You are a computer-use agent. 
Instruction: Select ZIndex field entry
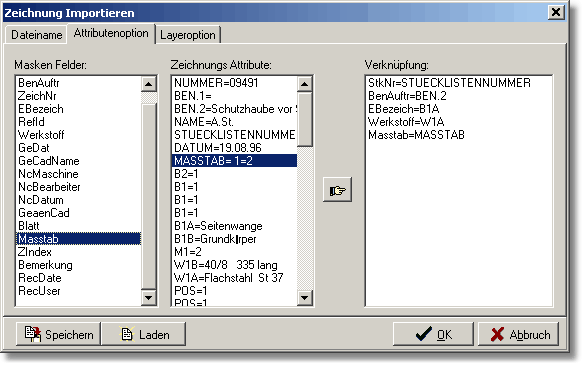[x=79, y=252]
